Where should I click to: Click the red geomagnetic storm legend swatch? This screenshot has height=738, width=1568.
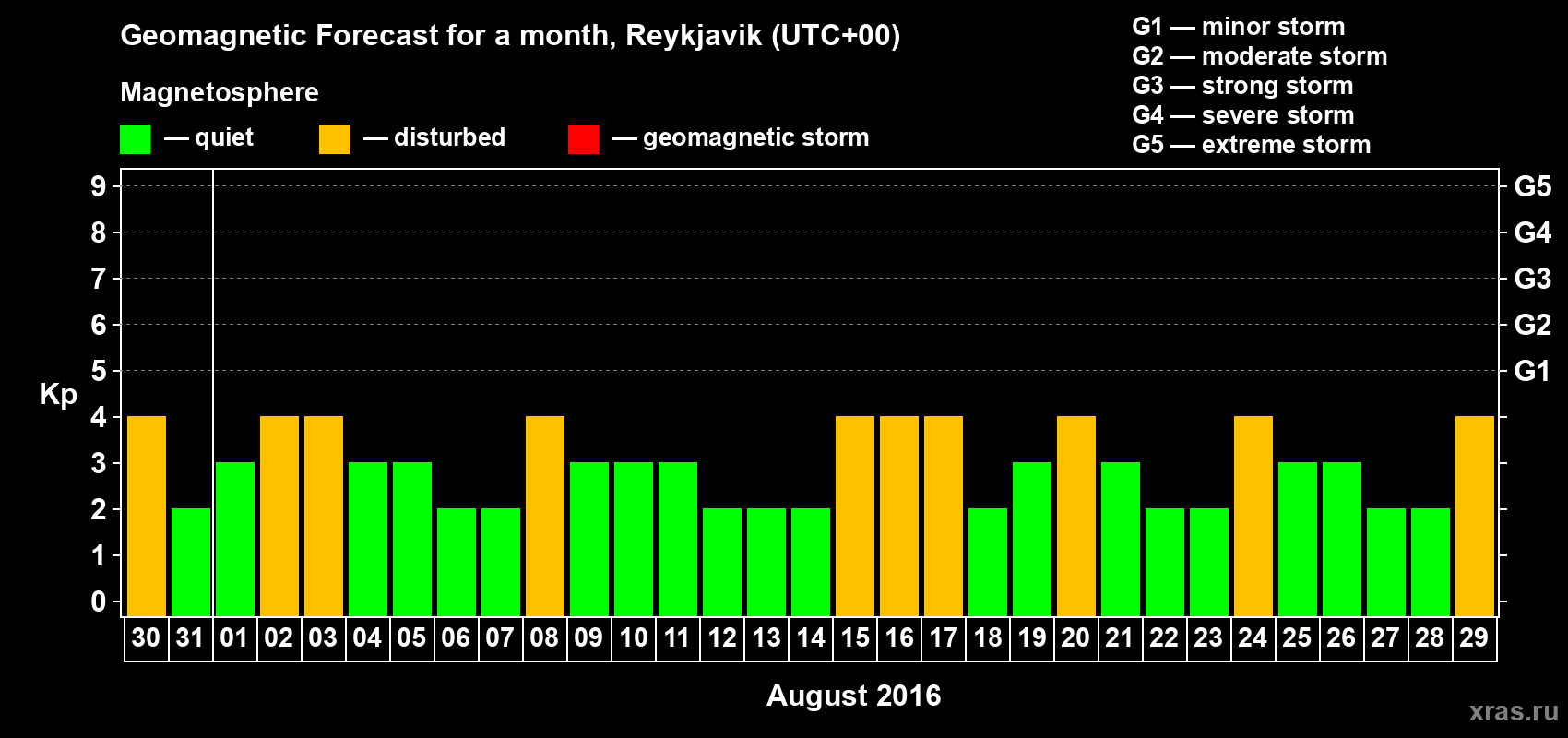[583, 139]
